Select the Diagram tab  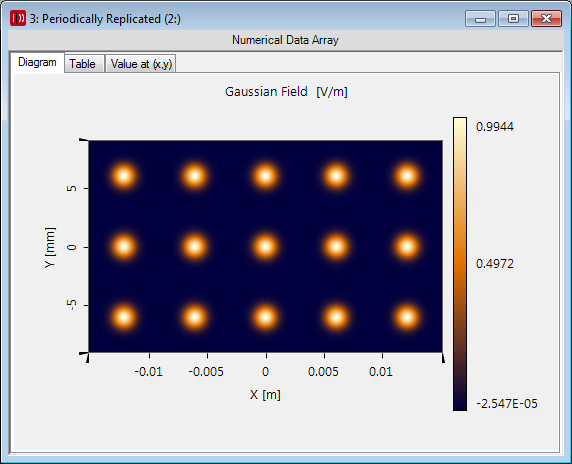click(37, 63)
